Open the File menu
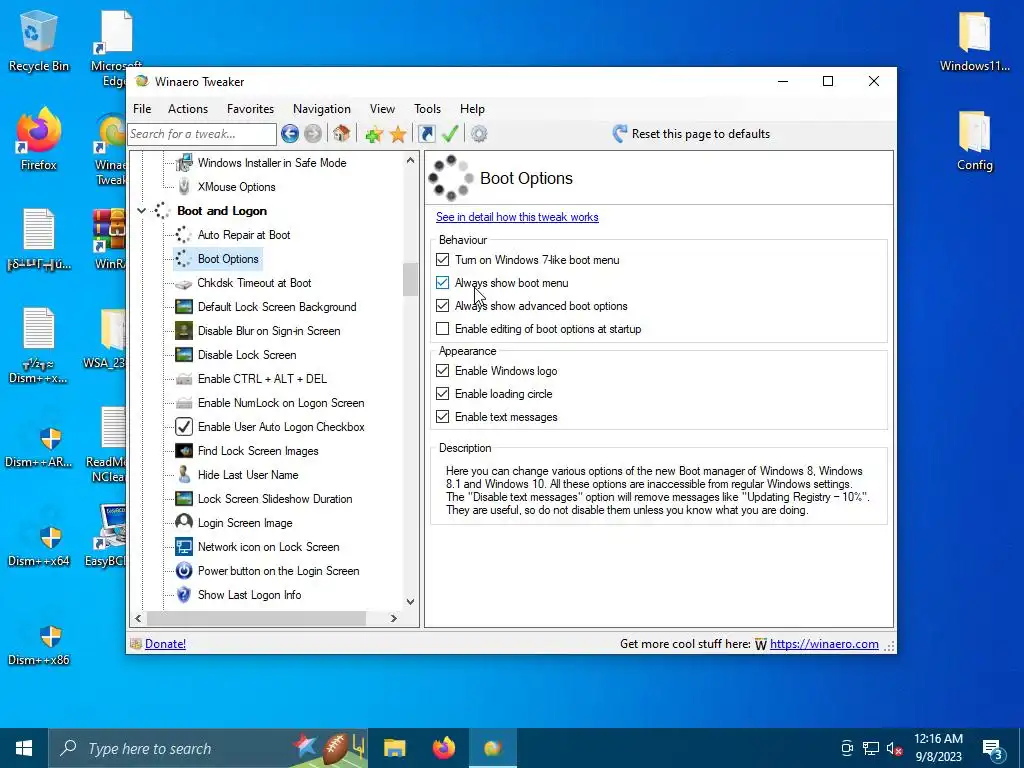 (142, 109)
